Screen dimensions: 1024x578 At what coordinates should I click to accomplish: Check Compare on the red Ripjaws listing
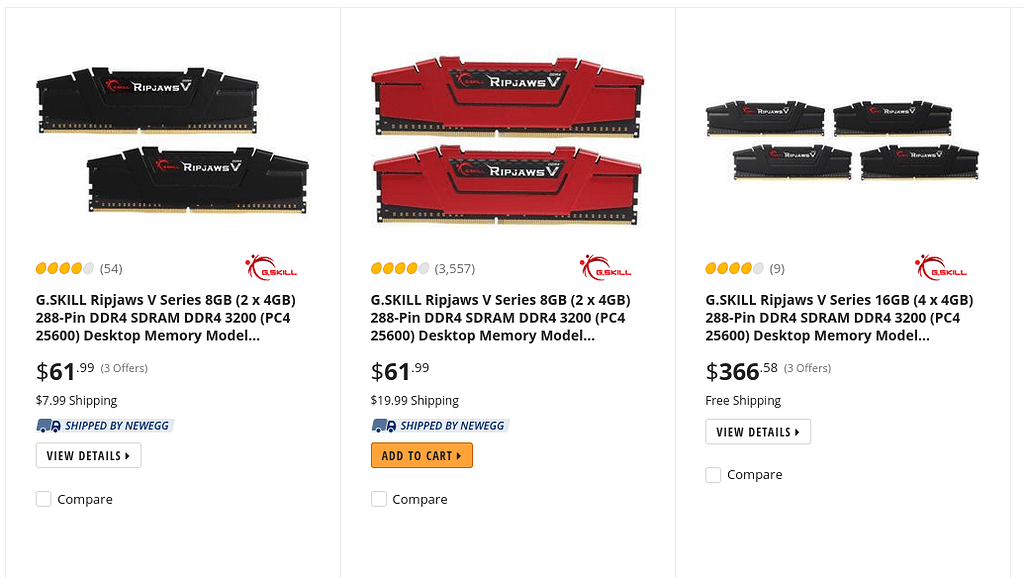tap(379, 498)
